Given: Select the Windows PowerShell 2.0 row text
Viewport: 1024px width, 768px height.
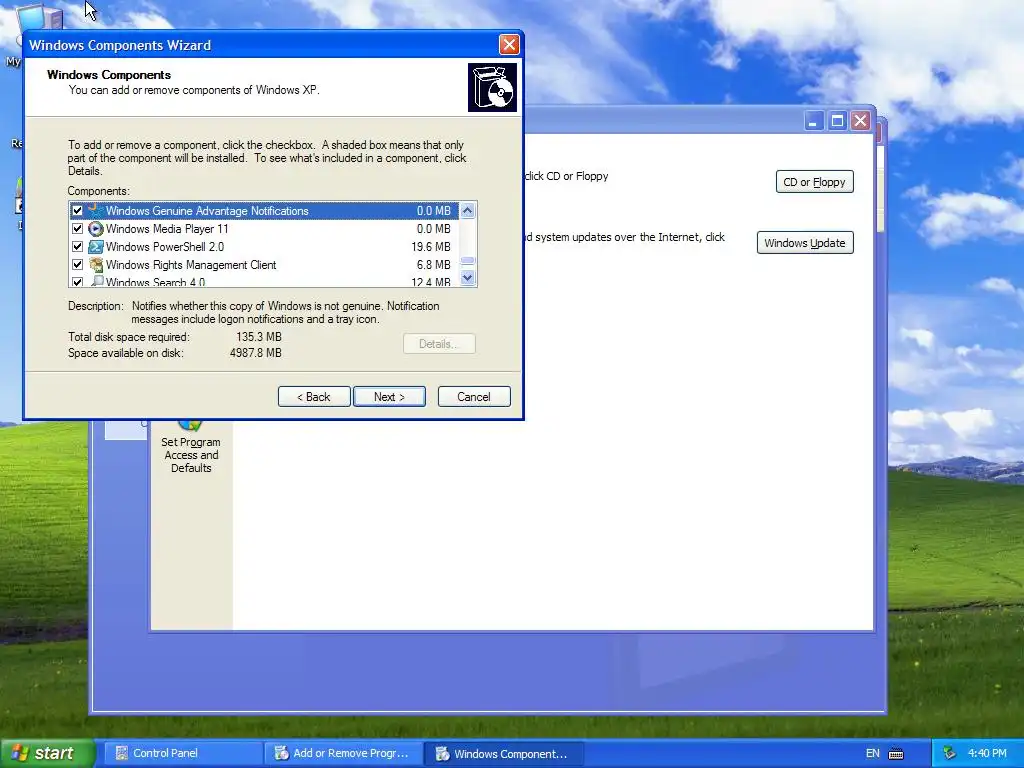Looking at the screenshot, I should point(165,247).
